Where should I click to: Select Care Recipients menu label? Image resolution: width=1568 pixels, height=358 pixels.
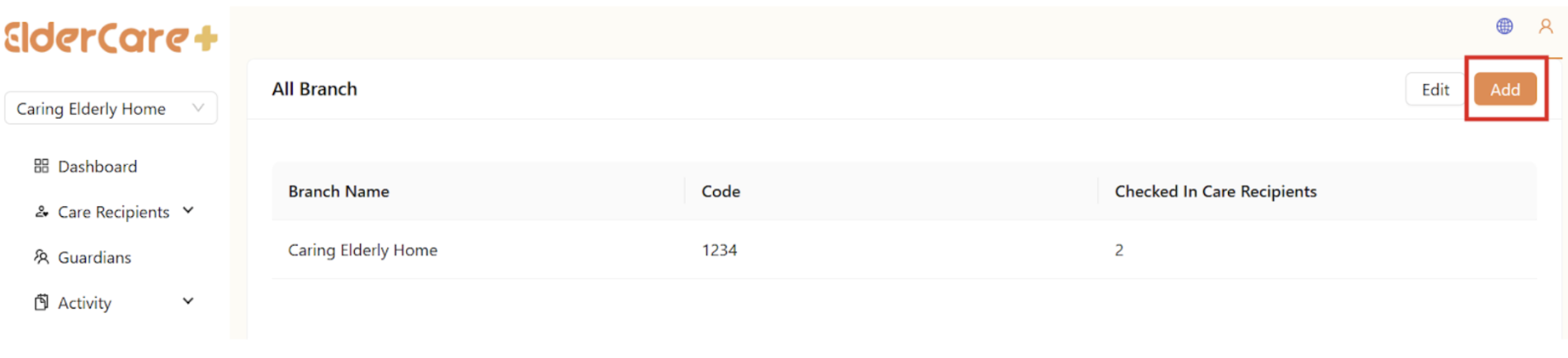tap(113, 212)
